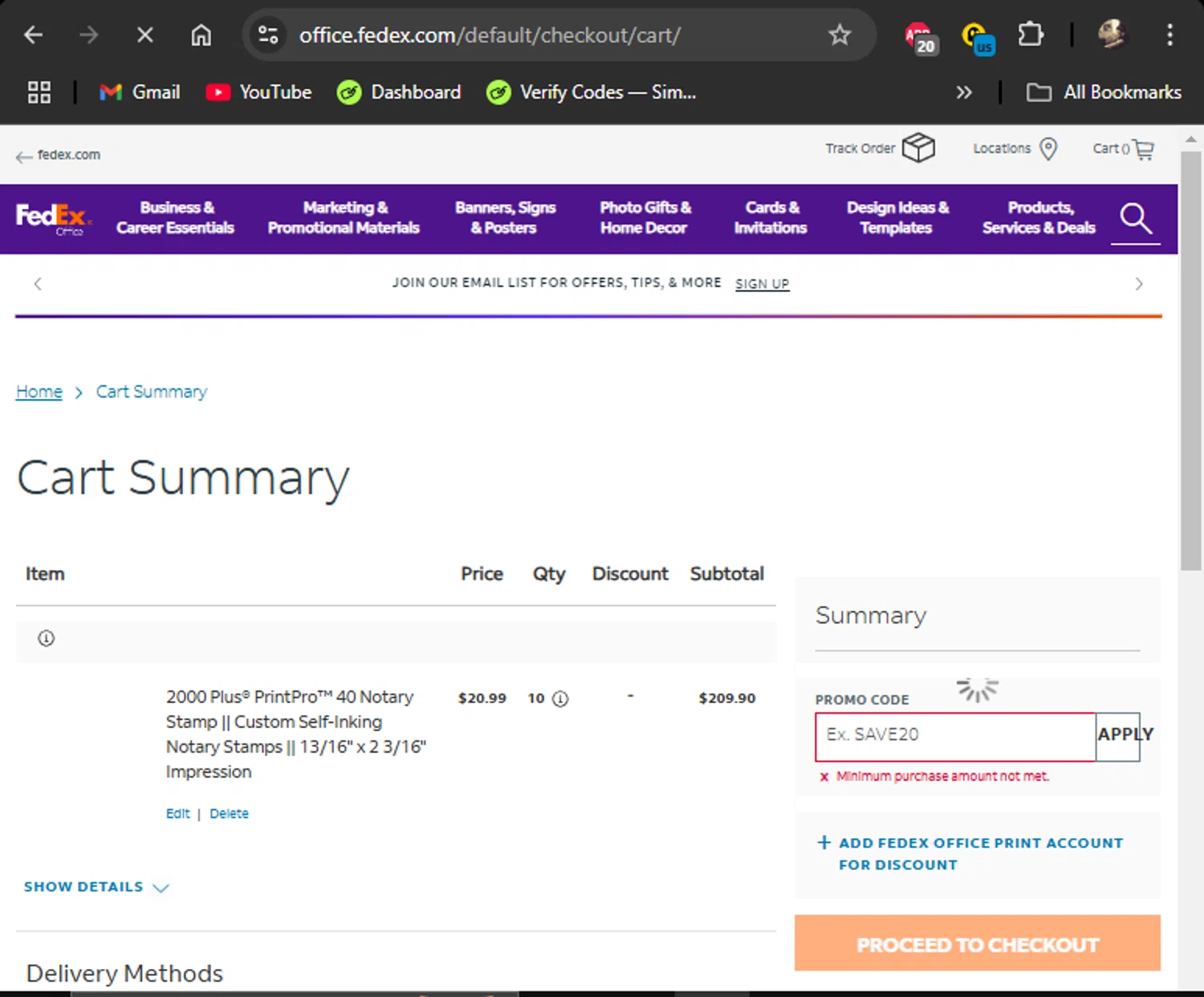The image size is (1204, 997).
Task: Open Cards & Invitations menu
Action: click(771, 218)
